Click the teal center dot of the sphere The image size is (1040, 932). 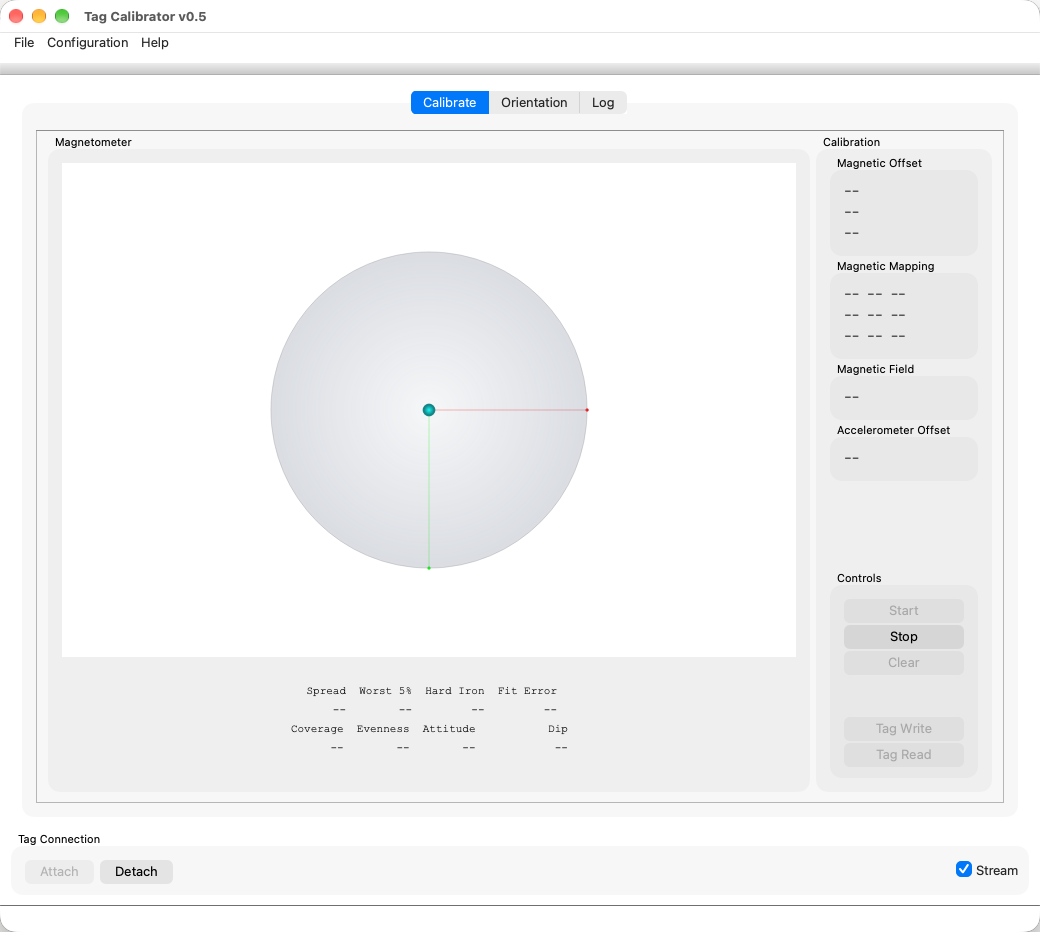click(x=429, y=410)
